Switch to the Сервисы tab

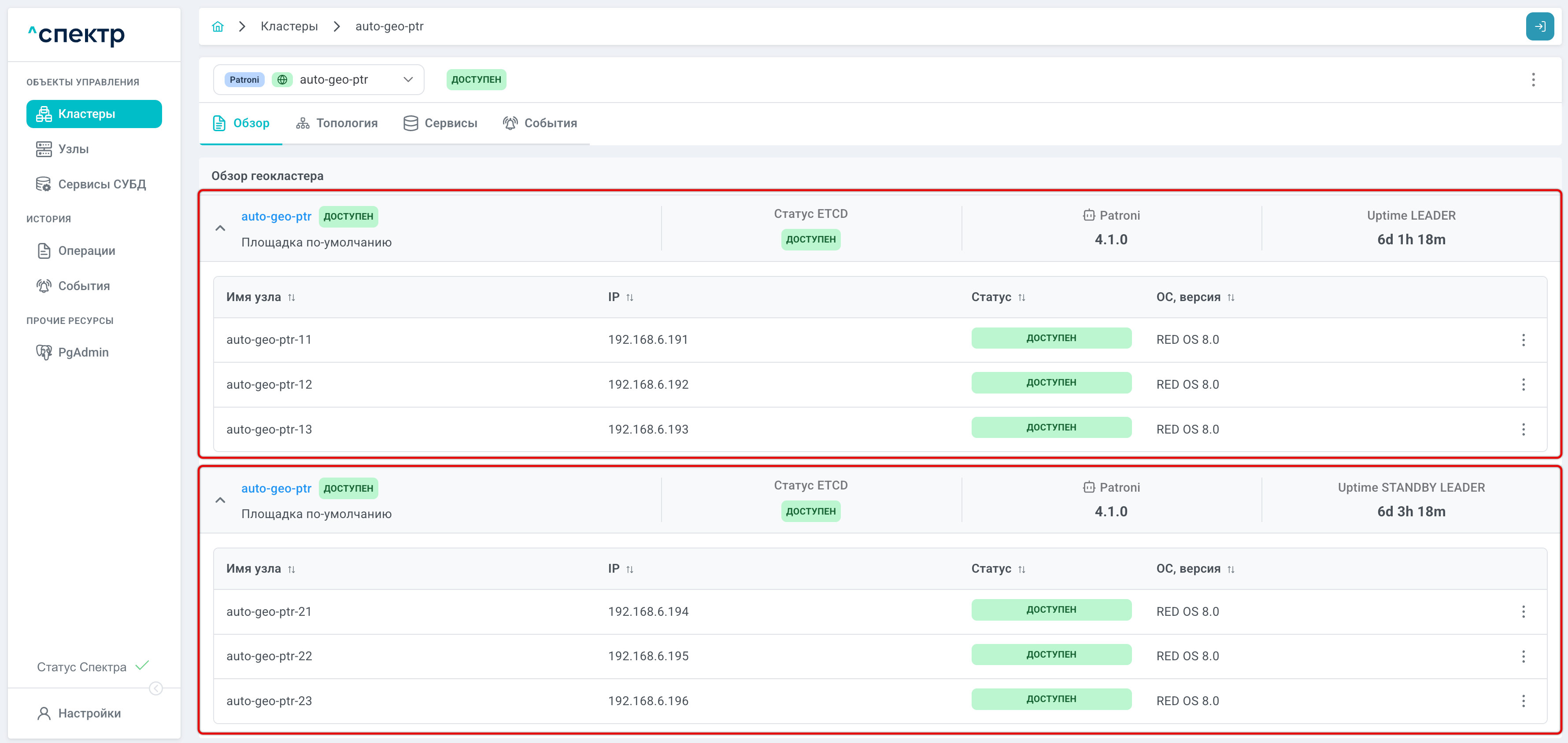tap(440, 123)
